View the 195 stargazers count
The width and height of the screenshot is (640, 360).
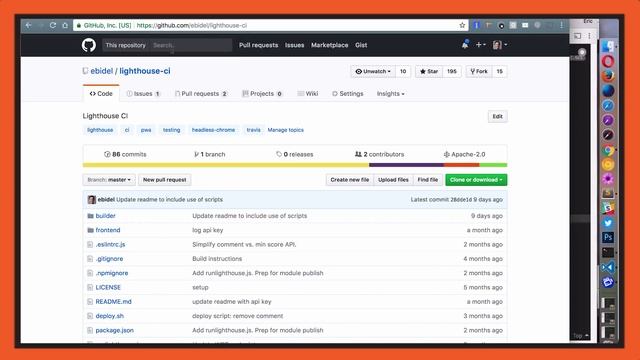(x=452, y=71)
